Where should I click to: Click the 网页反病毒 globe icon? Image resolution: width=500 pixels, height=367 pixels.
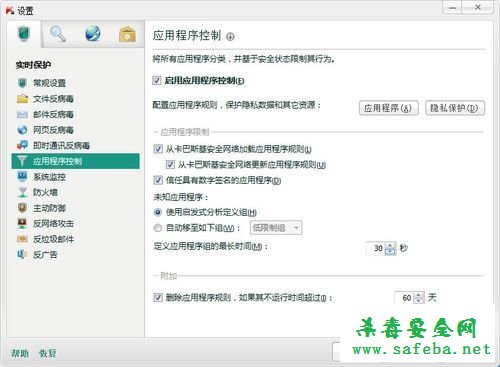[x=22, y=130]
